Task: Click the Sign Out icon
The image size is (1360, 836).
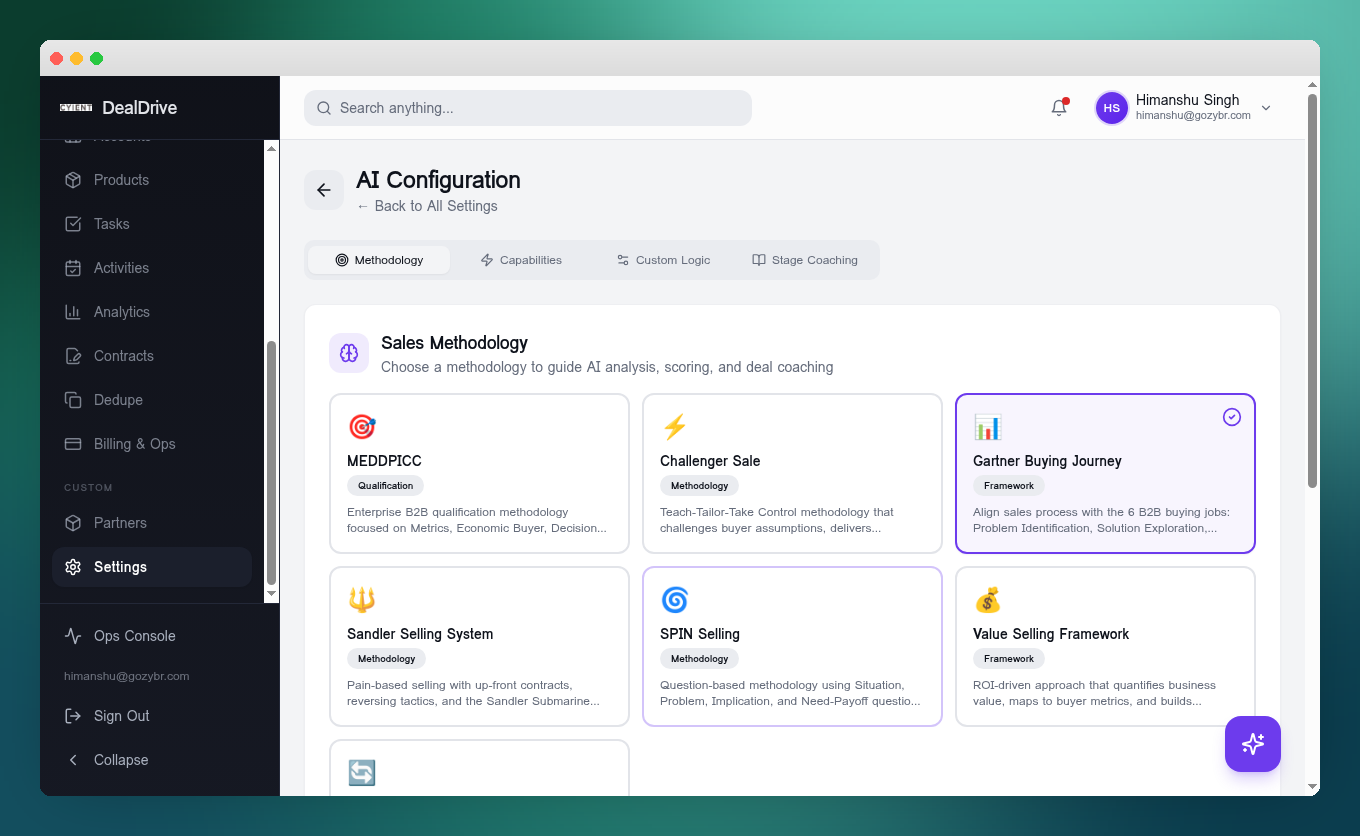Action: [x=73, y=716]
